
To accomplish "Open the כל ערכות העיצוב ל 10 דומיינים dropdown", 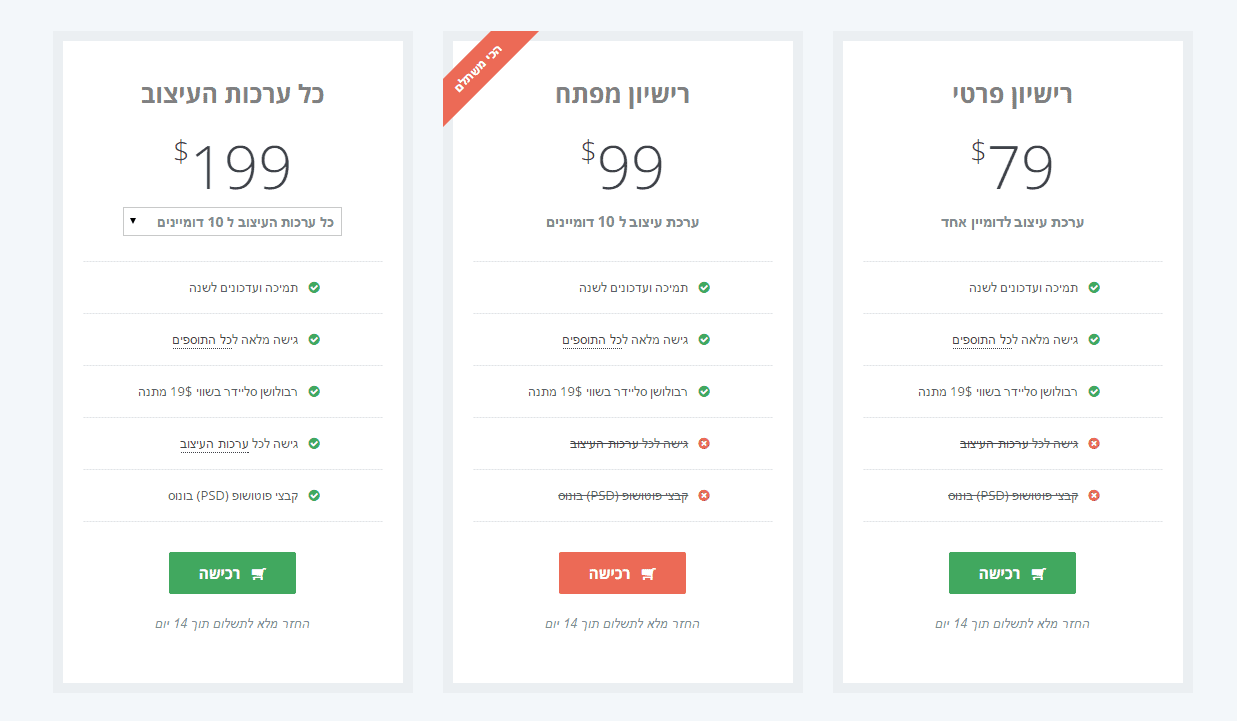I will pos(232,222).
